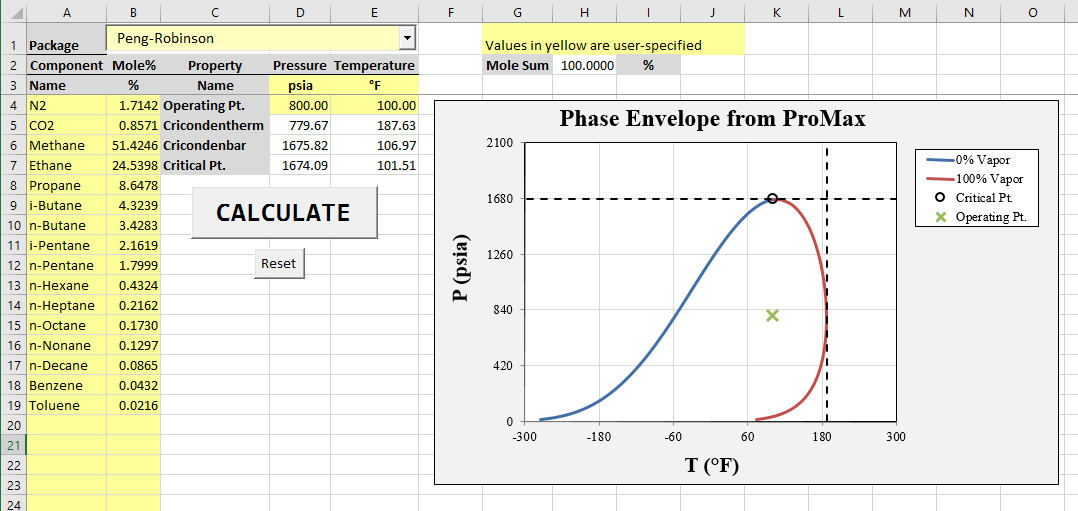Select the N2 component name cell
1078x511 pixels.
pos(67,106)
